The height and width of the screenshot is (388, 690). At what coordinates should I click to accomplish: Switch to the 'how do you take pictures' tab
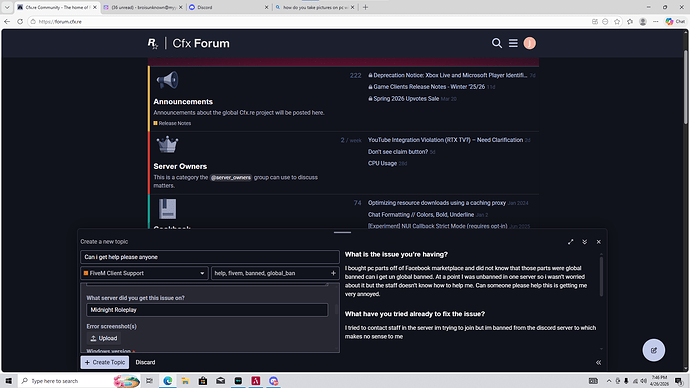(x=315, y=7)
